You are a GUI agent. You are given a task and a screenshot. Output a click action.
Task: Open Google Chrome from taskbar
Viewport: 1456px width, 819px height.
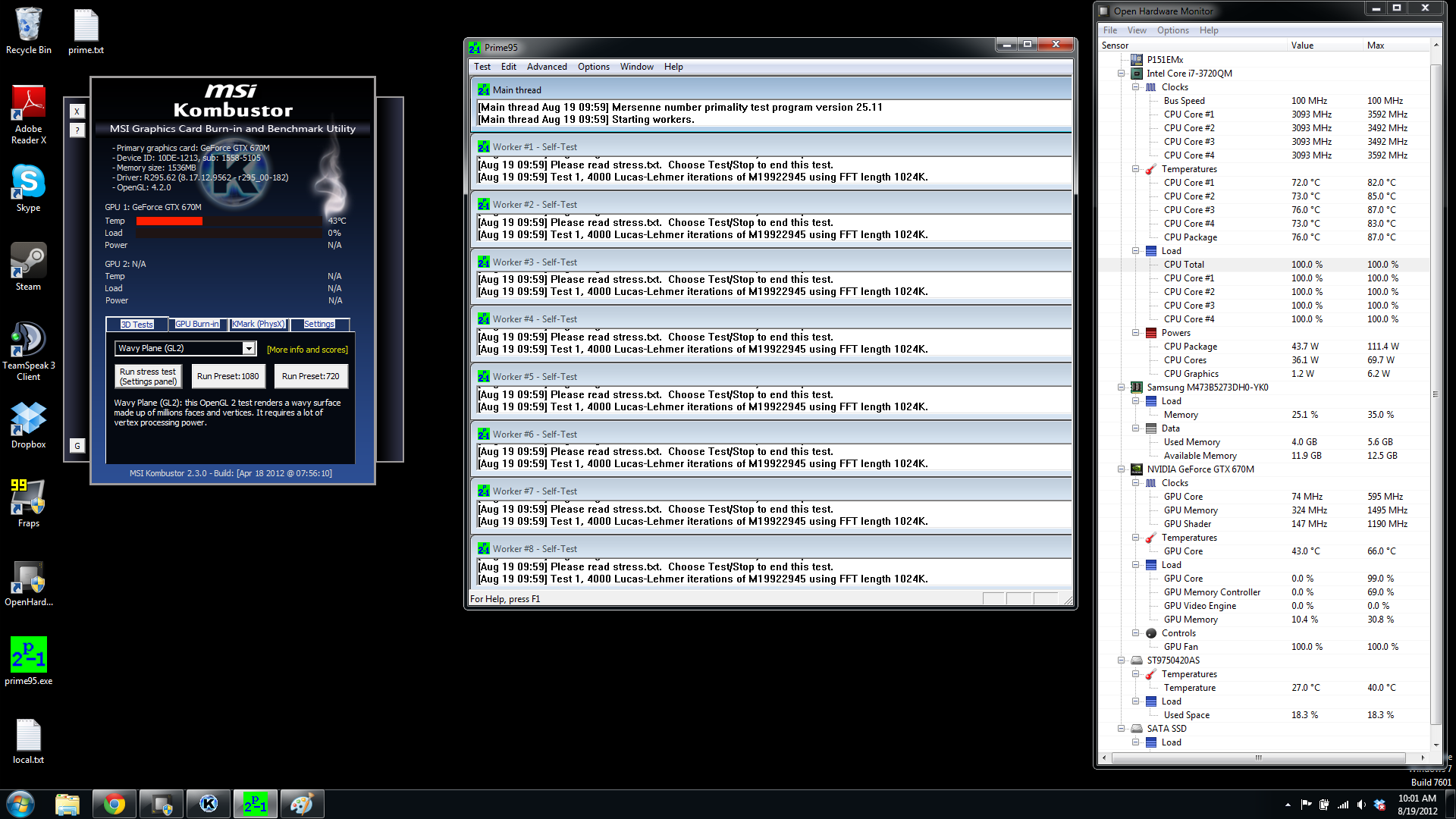tap(115, 804)
